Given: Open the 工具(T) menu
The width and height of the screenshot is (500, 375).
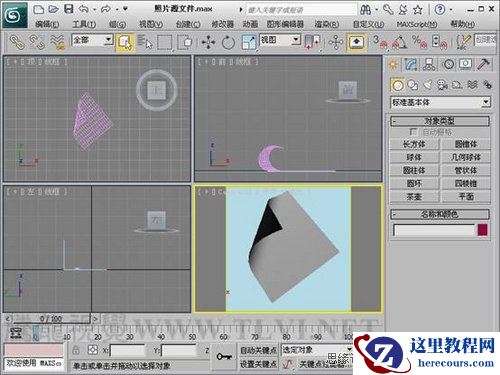Looking at the screenshot, I should coord(84,24).
